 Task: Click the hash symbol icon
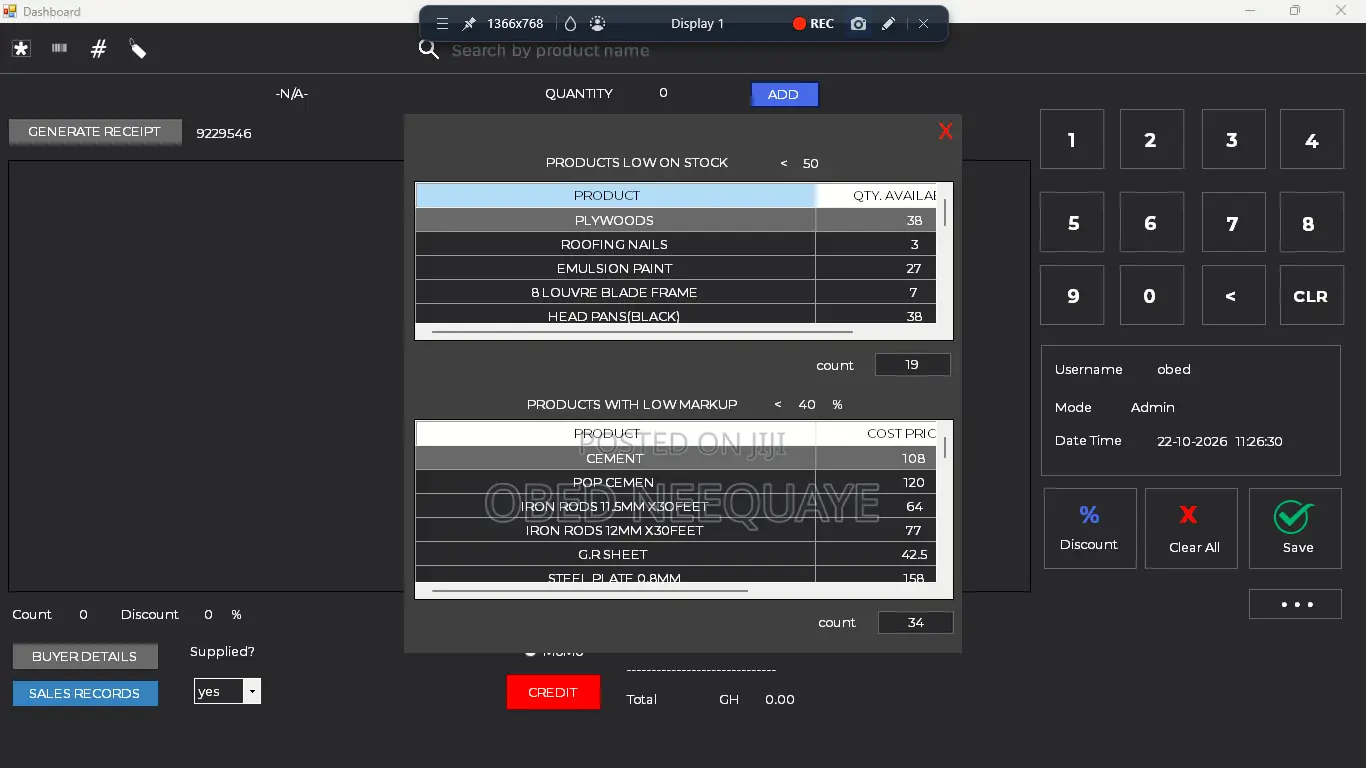point(98,48)
